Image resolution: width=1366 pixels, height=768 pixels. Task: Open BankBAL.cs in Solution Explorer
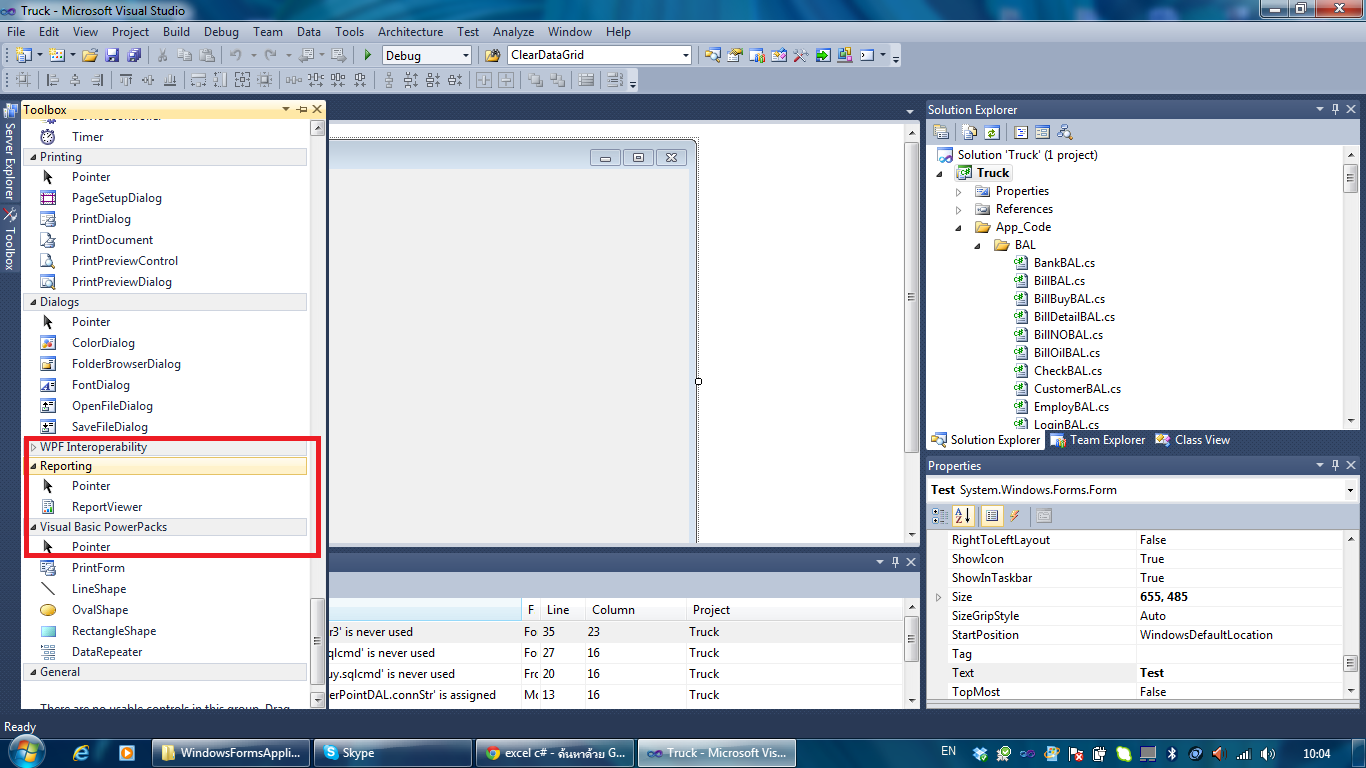1064,263
